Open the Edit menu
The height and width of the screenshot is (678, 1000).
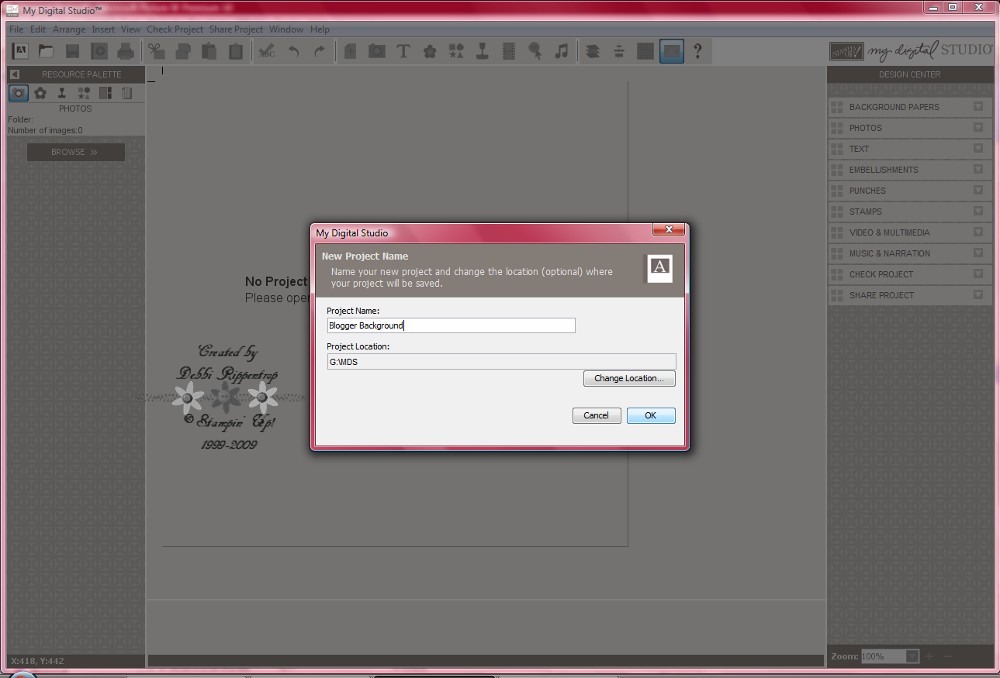[x=38, y=29]
